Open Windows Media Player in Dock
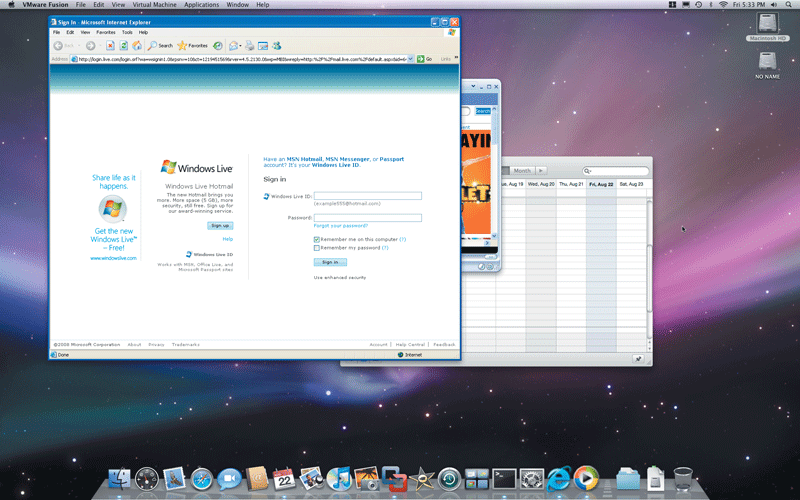Image resolution: width=800 pixels, height=500 pixels. click(586, 479)
